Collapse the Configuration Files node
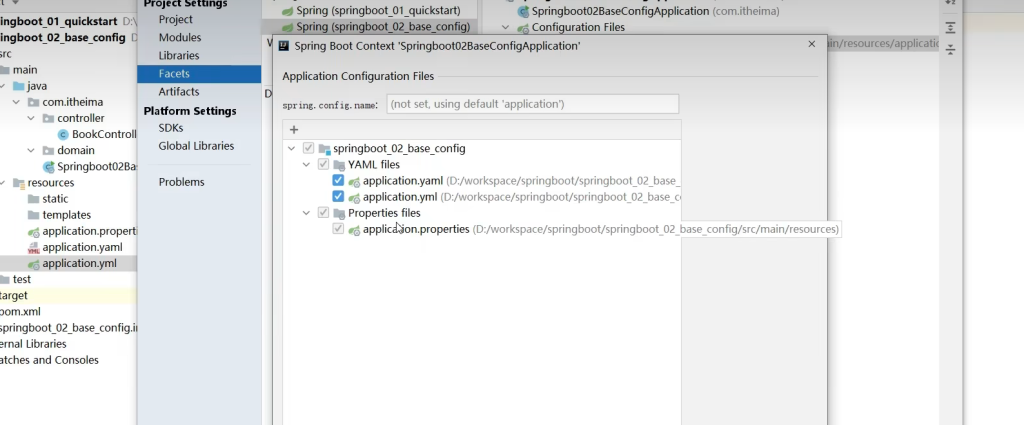Image resolution: width=1024 pixels, height=425 pixels. 505,28
